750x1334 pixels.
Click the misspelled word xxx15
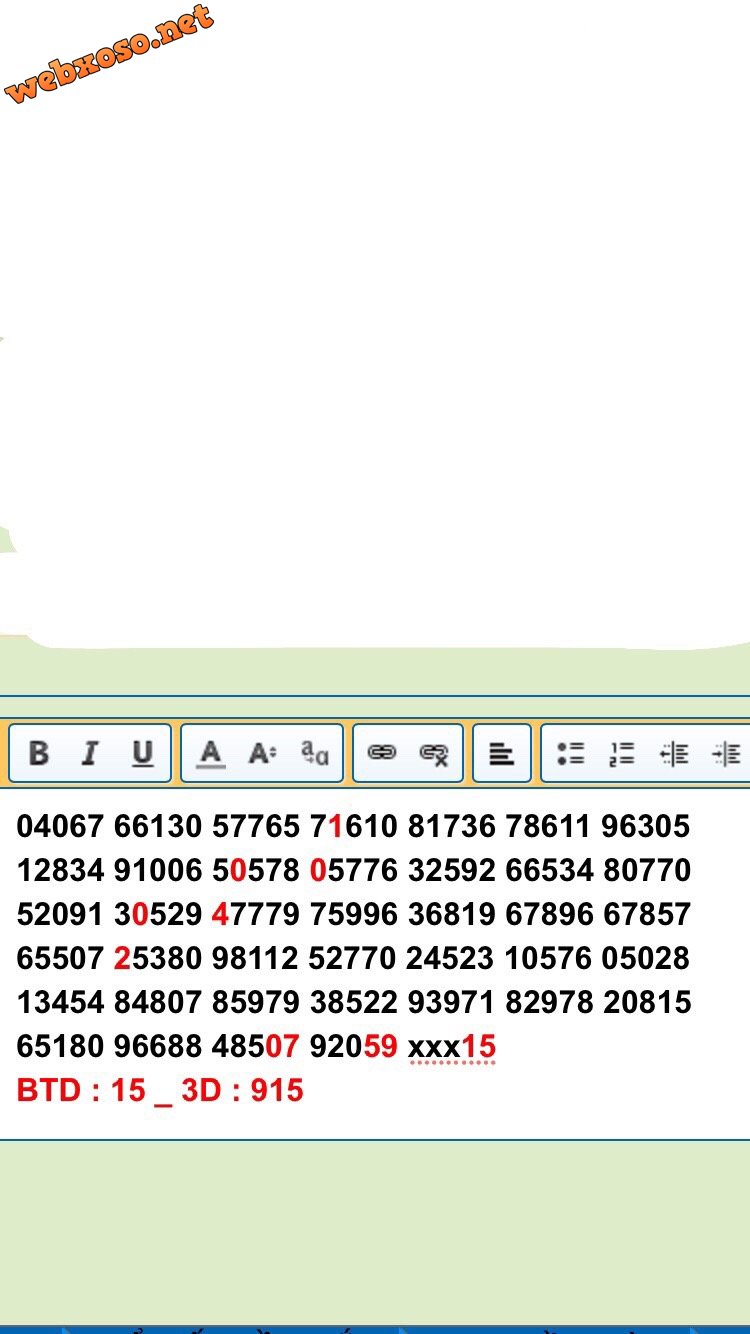point(452,1047)
